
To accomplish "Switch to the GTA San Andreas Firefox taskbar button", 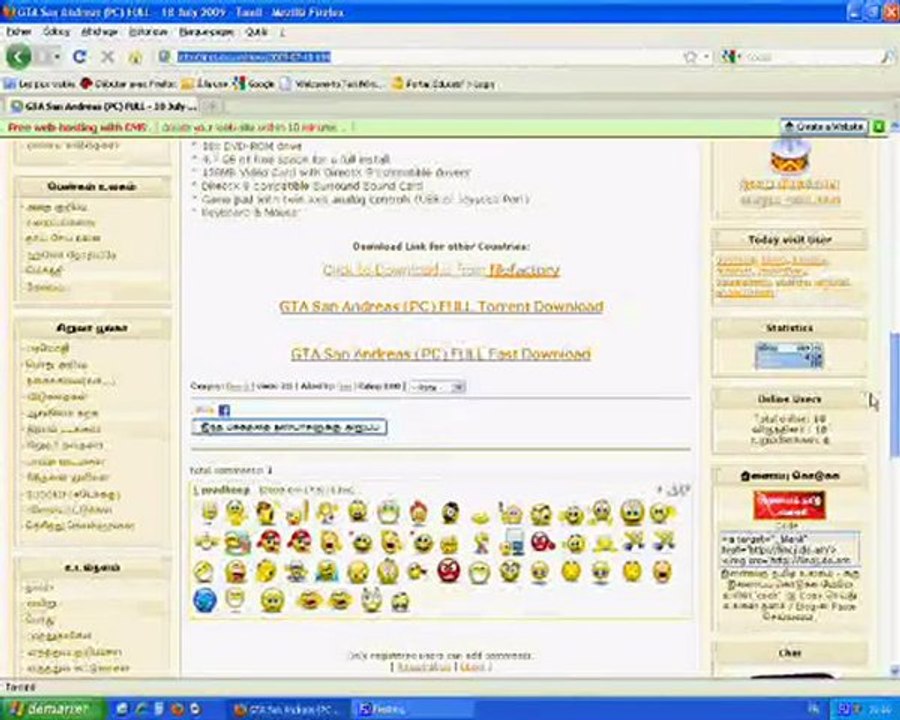I will (x=287, y=710).
